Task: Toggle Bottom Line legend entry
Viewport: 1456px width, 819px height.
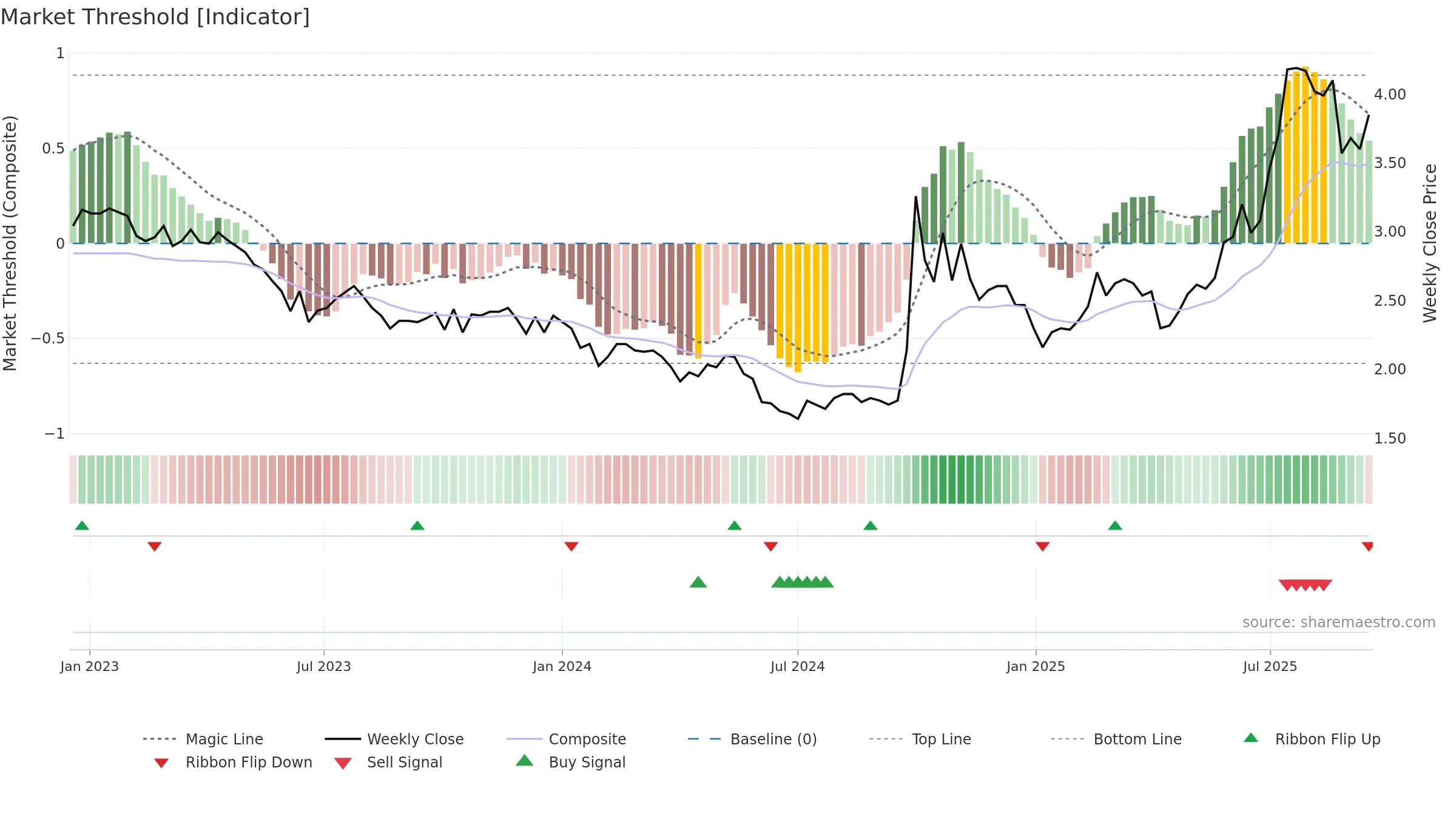Action: 1116,739
